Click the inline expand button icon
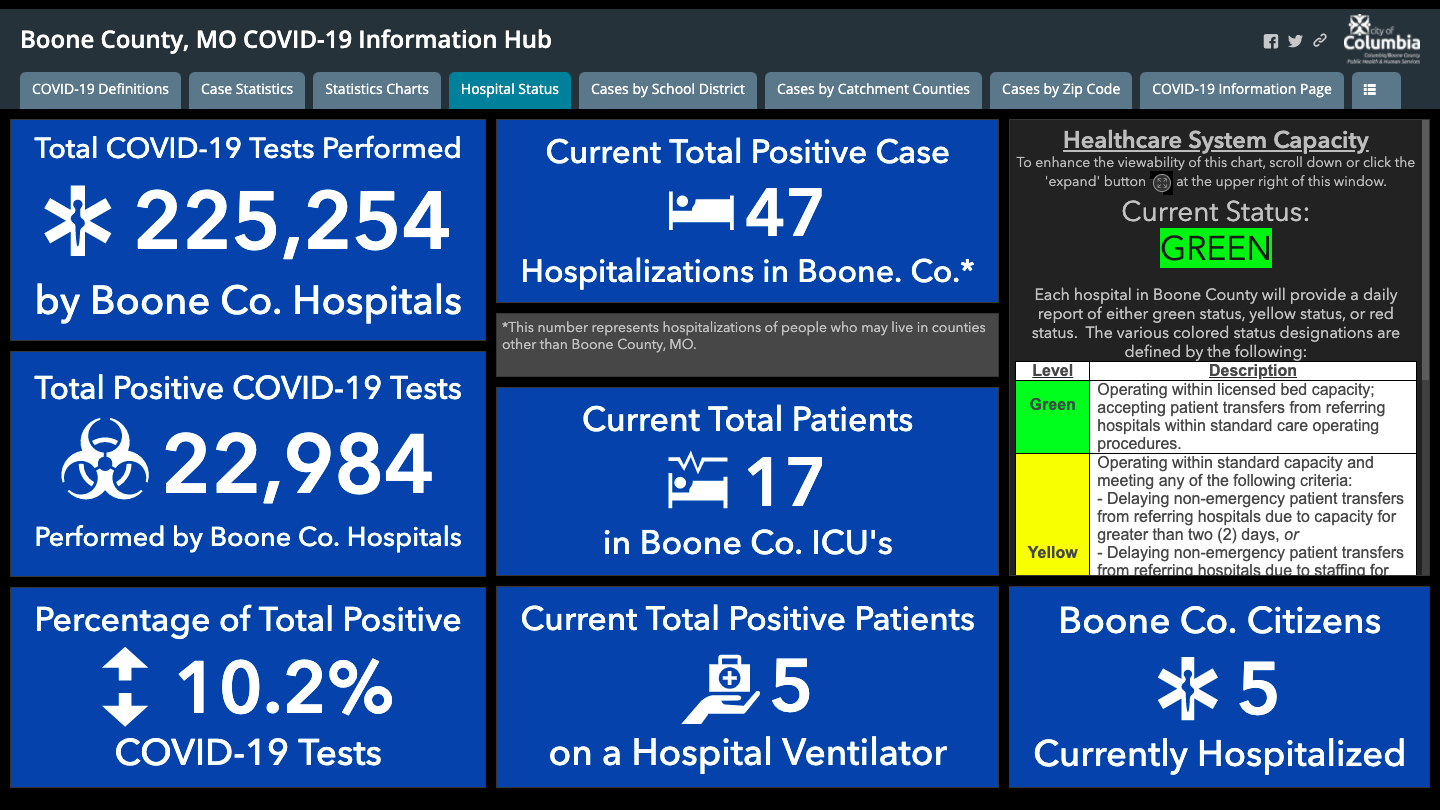 pyautogui.click(x=1161, y=182)
